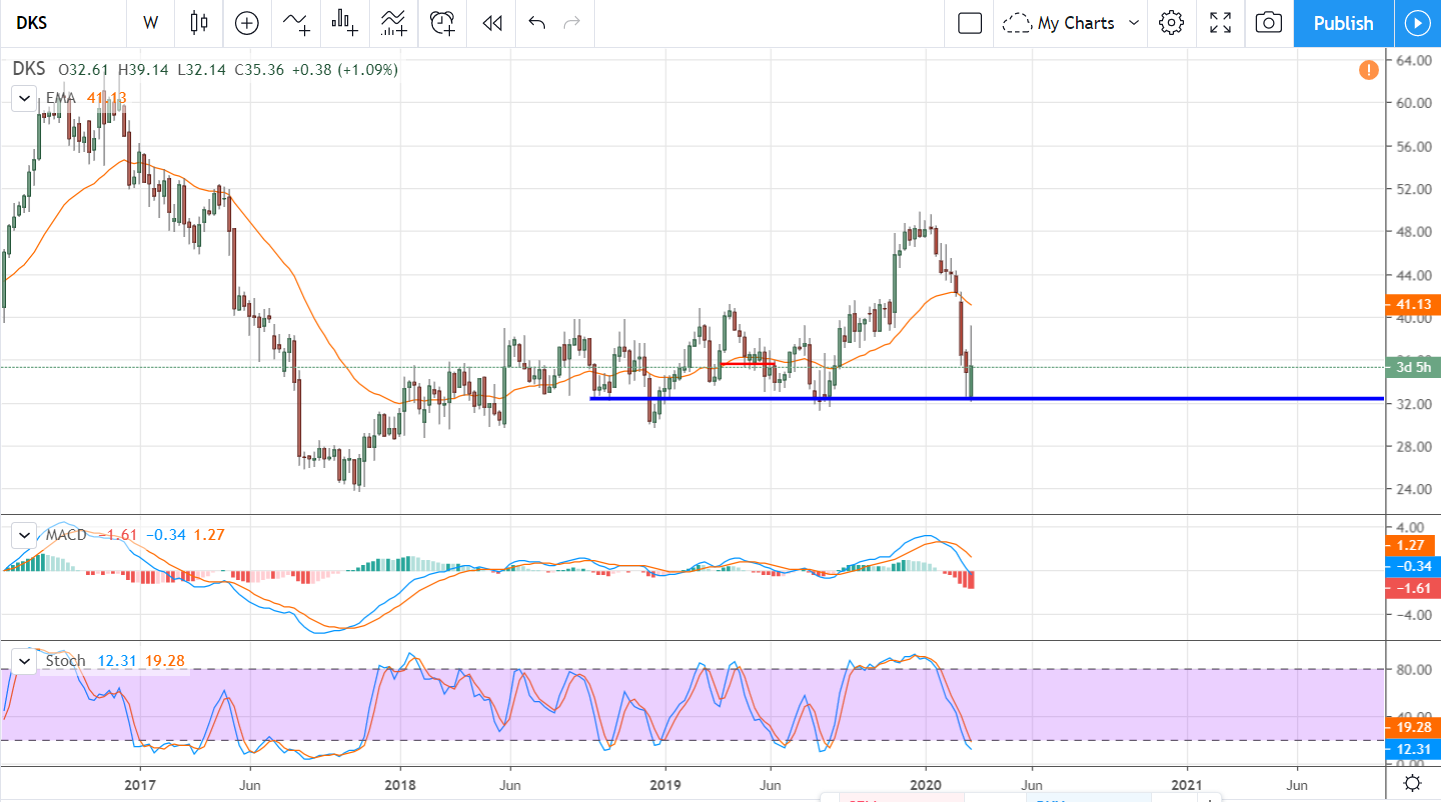Viewport: 1441px width, 802px height.
Task: Select the EMA indicator name in legend
Action: pyautogui.click(x=63, y=98)
